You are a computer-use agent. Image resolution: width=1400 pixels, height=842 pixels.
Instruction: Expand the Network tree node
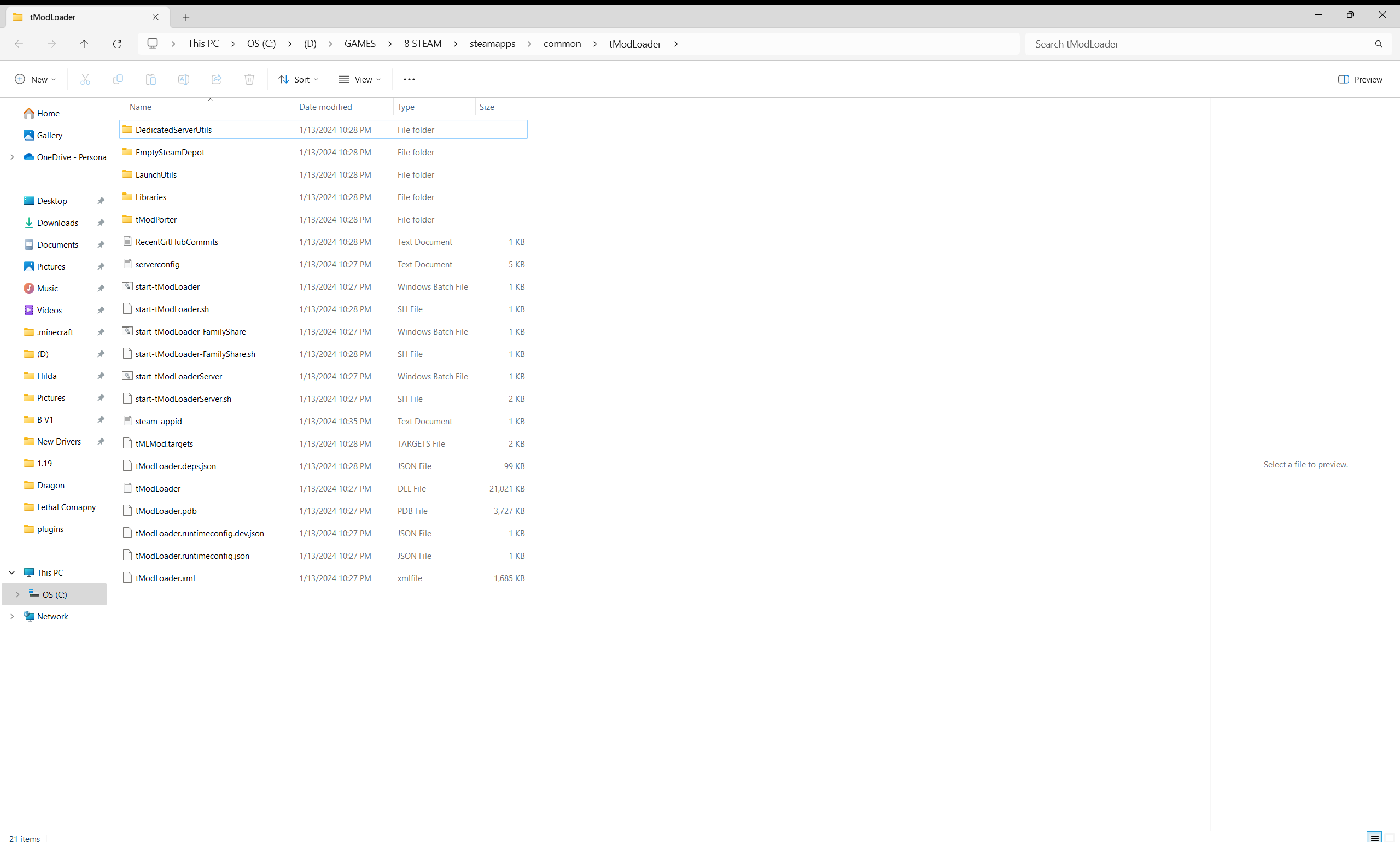(x=12, y=616)
